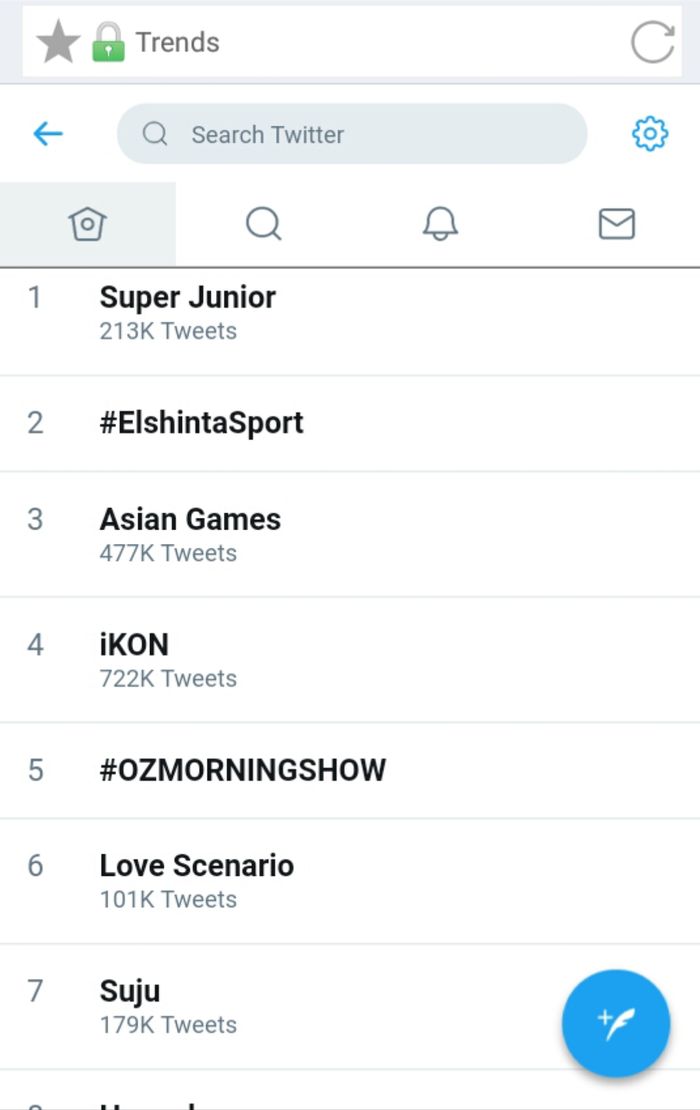Open the #OZMORNINGSHOW hashtag trend

pos(243,770)
